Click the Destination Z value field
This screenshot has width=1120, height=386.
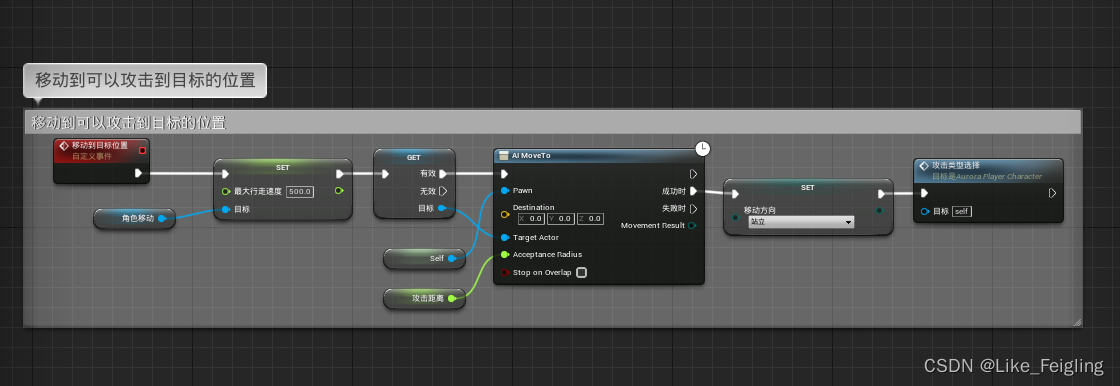(x=590, y=219)
